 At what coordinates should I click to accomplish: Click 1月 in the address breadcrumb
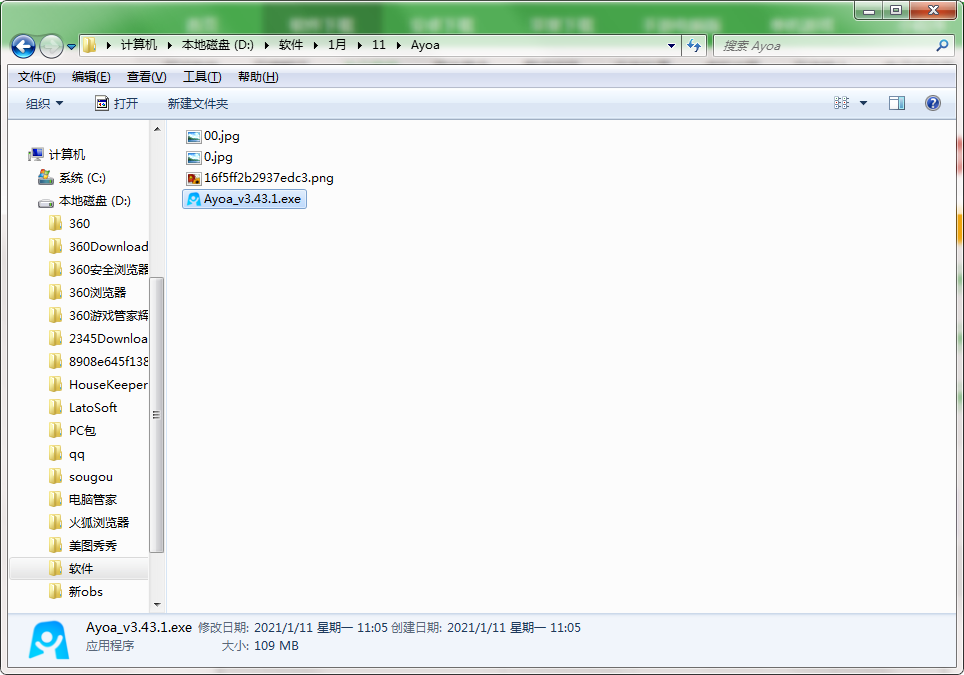337,45
